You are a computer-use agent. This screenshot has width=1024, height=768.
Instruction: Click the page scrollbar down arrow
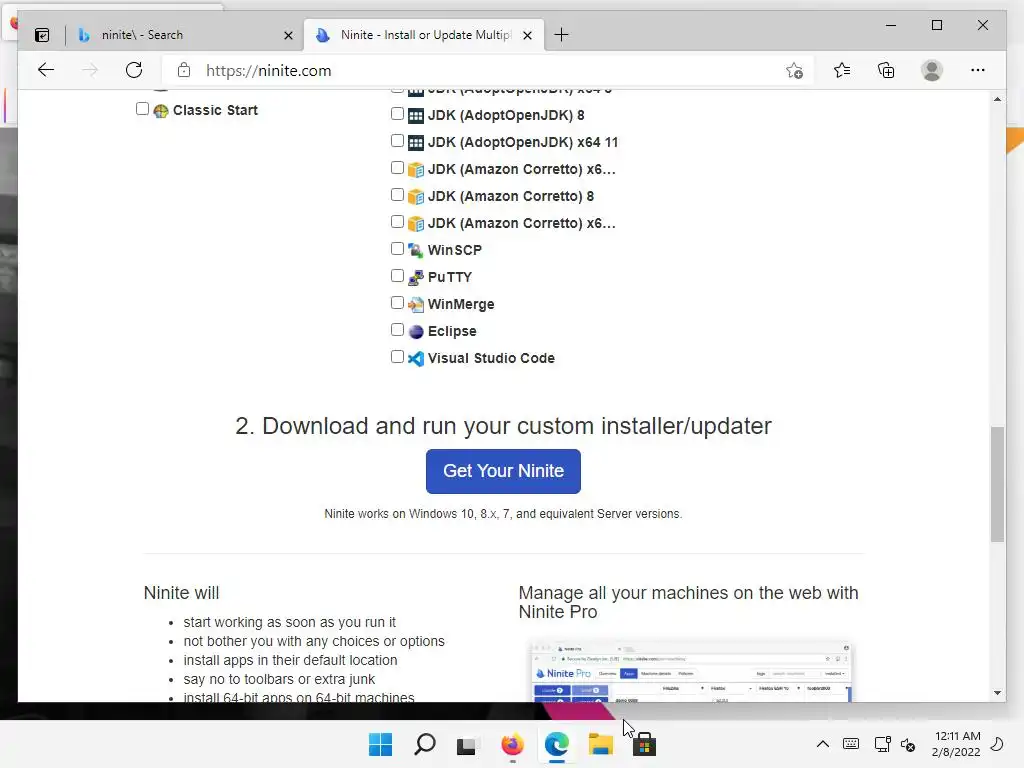(x=997, y=693)
